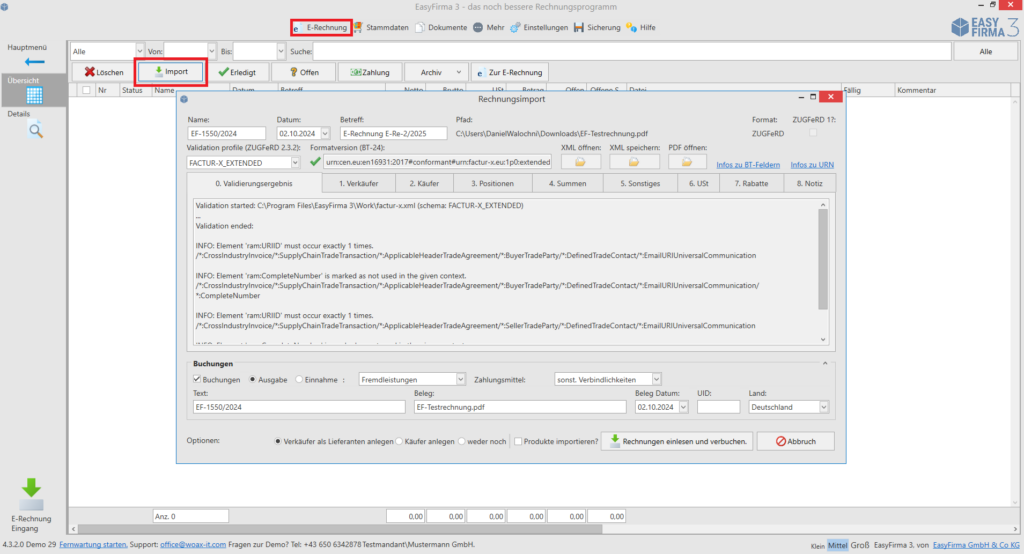Click the Hauptmenü back arrow icon
The image size is (1024, 554).
[35, 62]
